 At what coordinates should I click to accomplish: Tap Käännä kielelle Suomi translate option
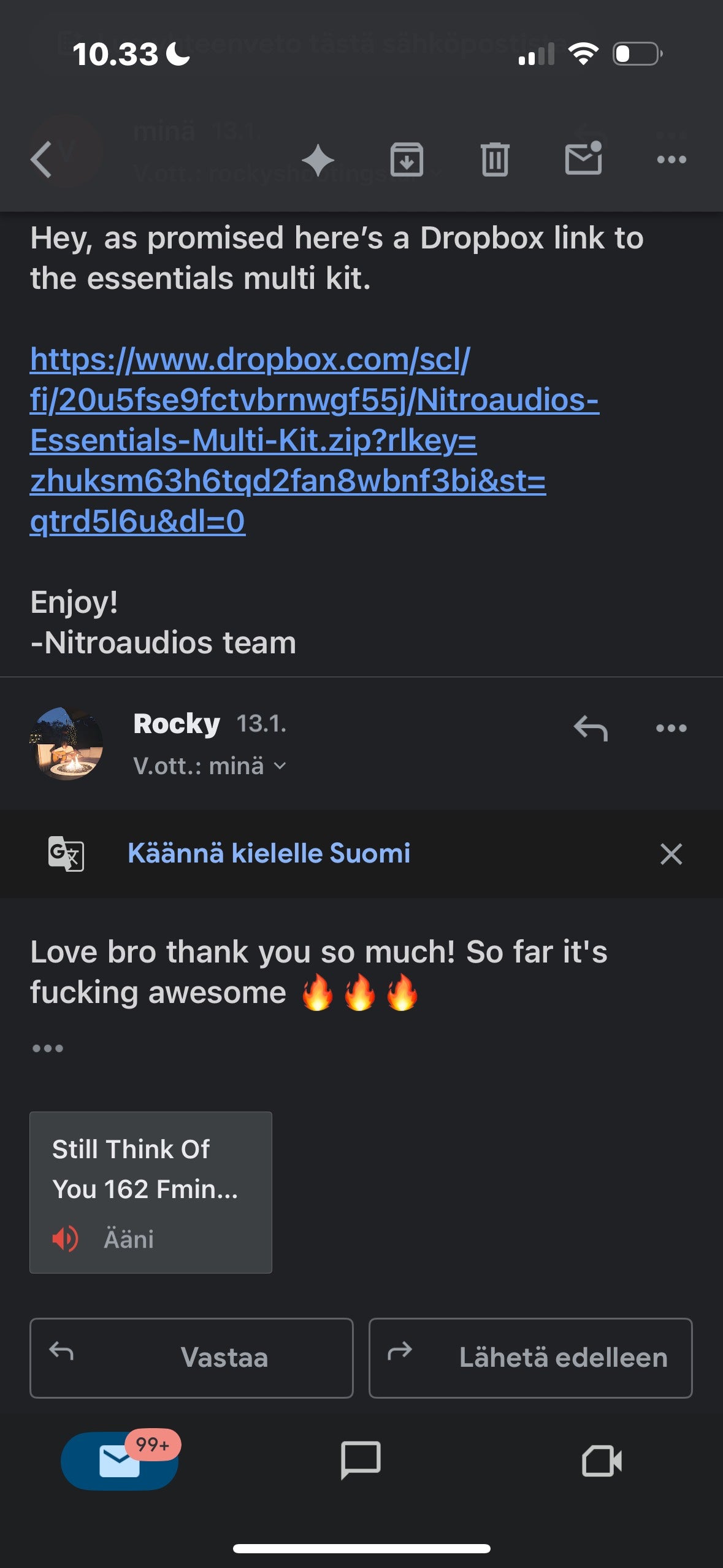point(269,853)
